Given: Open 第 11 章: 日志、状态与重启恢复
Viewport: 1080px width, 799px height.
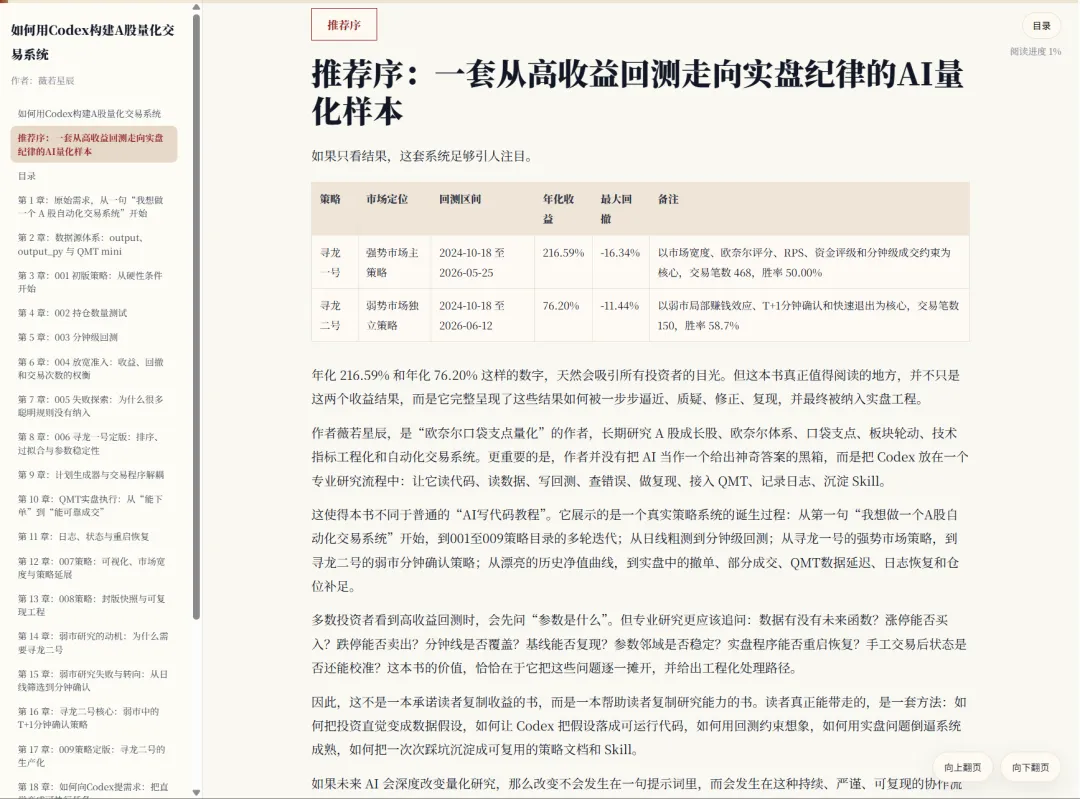Looking at the screenshot, I should [x=83, y=537].
